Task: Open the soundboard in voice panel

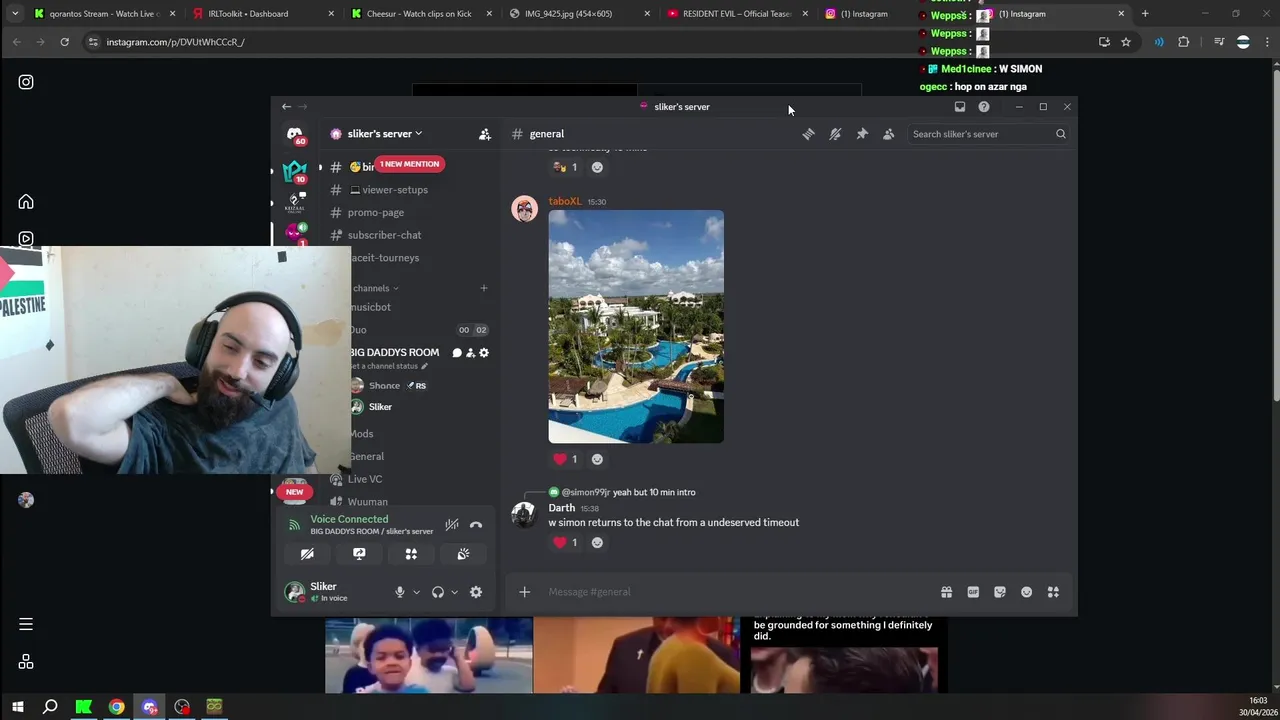Action: pos(463,554)
